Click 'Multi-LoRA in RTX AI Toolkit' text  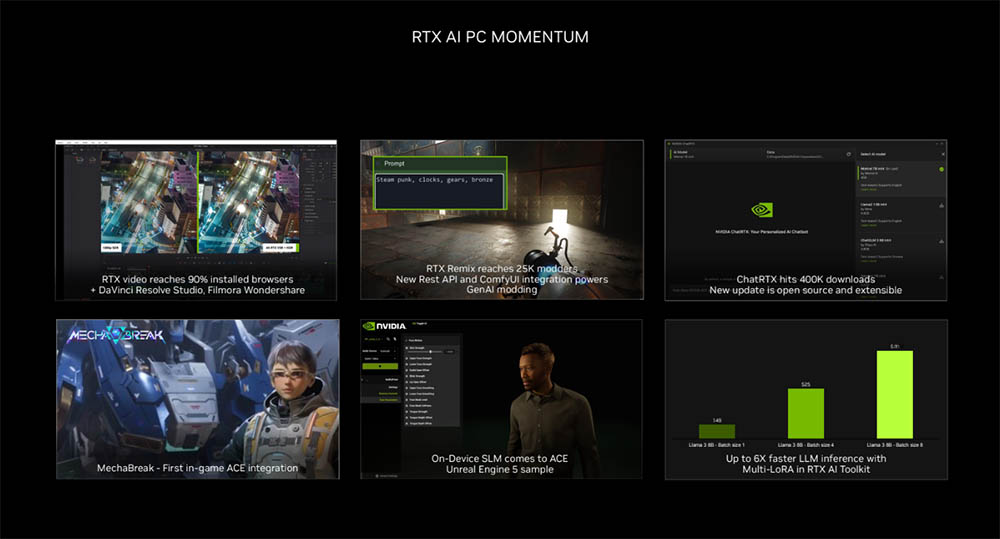point(805,469)
